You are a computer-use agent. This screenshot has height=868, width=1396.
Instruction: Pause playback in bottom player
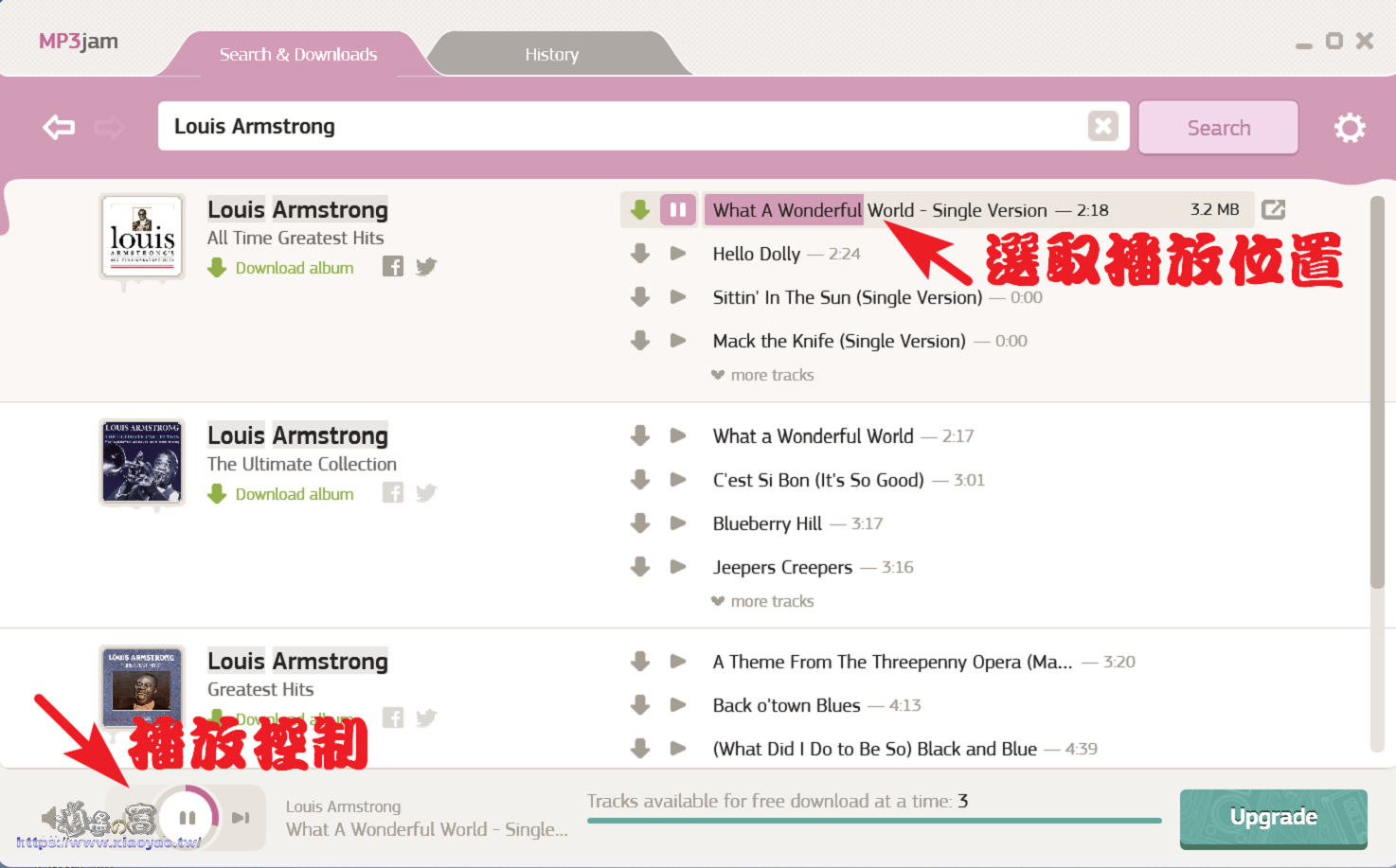[188, 818]
